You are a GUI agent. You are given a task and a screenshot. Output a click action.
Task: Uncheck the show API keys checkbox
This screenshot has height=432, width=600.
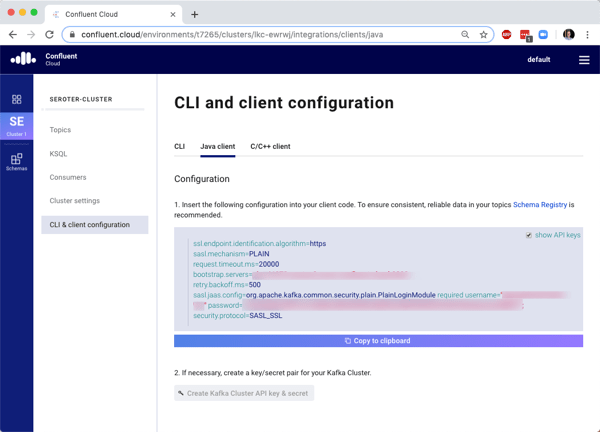[x=529, y=235]
